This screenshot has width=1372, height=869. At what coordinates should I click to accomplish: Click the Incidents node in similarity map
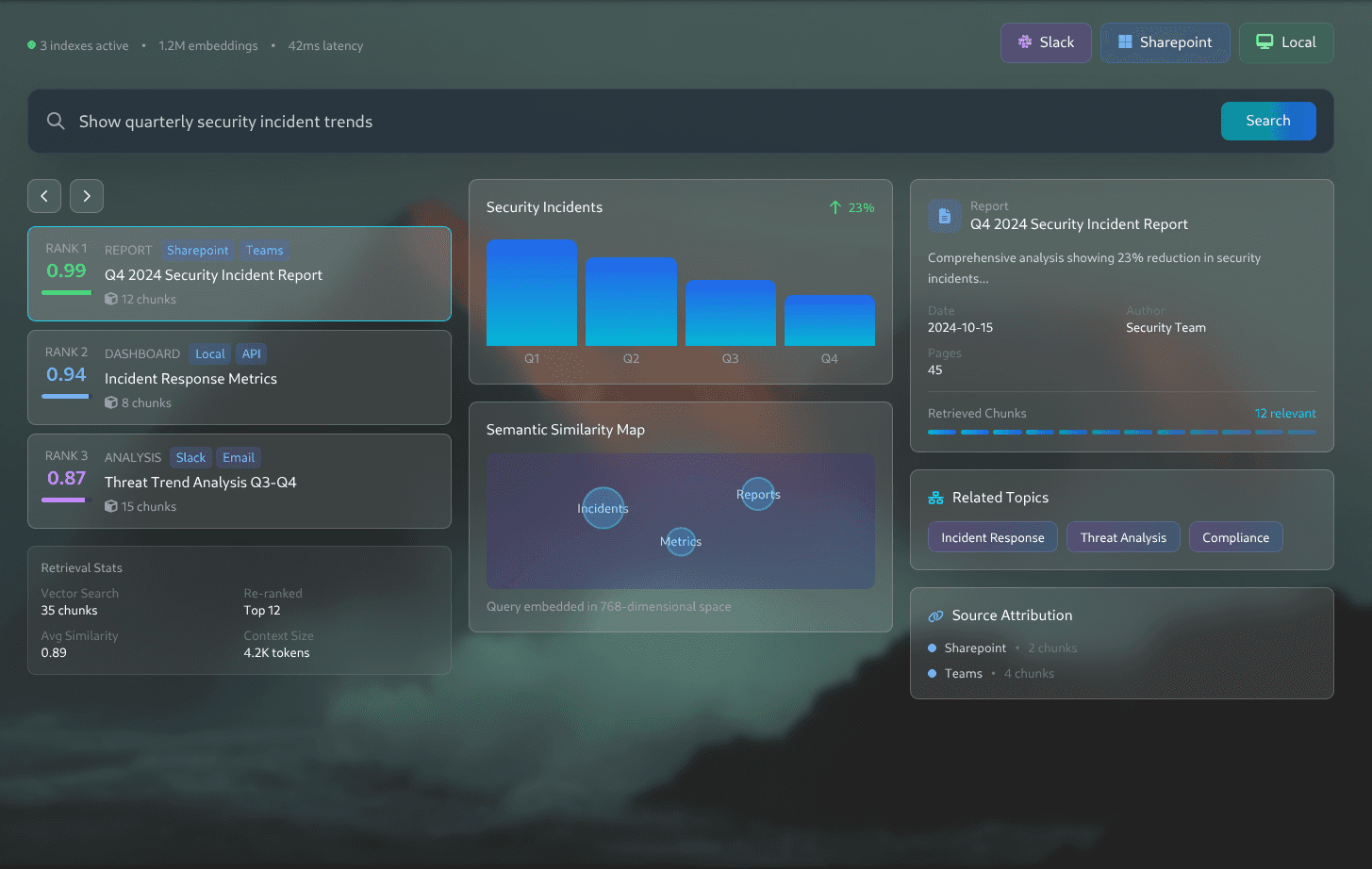603,508
